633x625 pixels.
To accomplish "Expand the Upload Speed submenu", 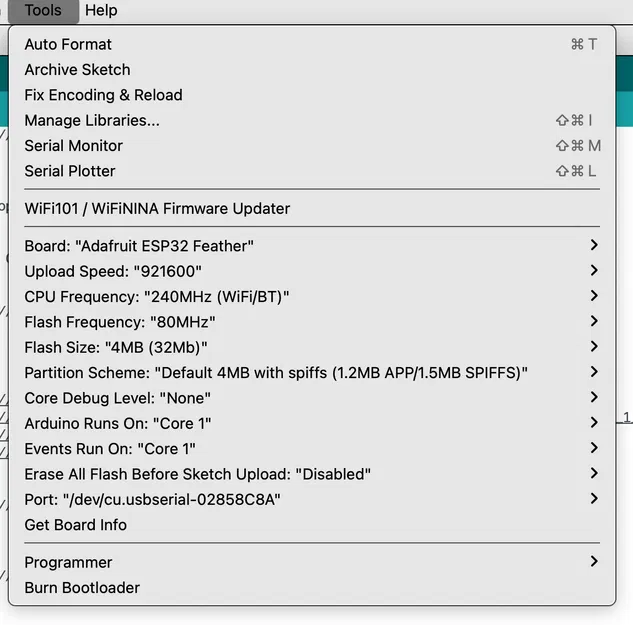I will (x=113, y=271).
